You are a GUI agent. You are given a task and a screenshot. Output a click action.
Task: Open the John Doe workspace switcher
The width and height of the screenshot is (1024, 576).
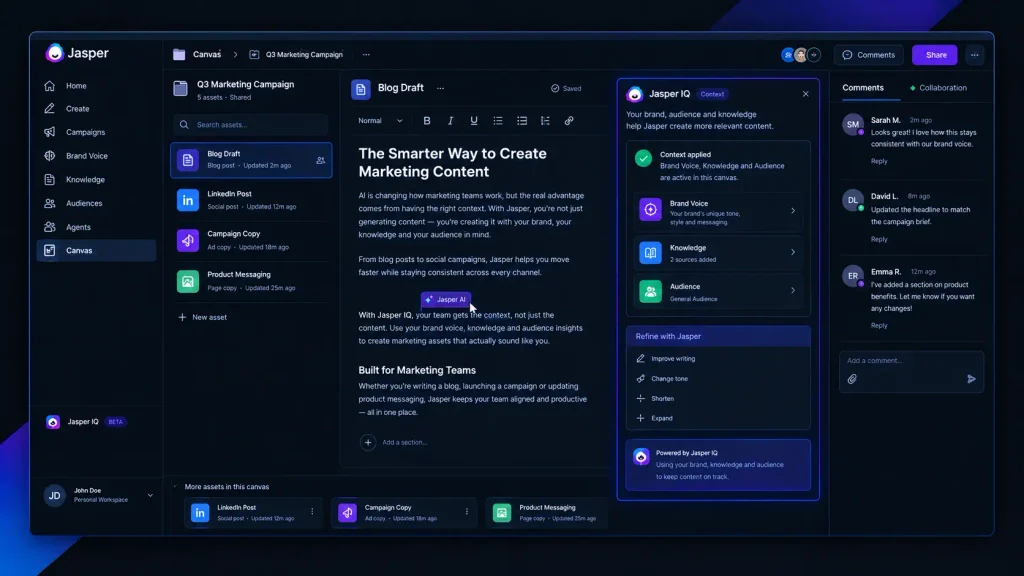[98, 496]
